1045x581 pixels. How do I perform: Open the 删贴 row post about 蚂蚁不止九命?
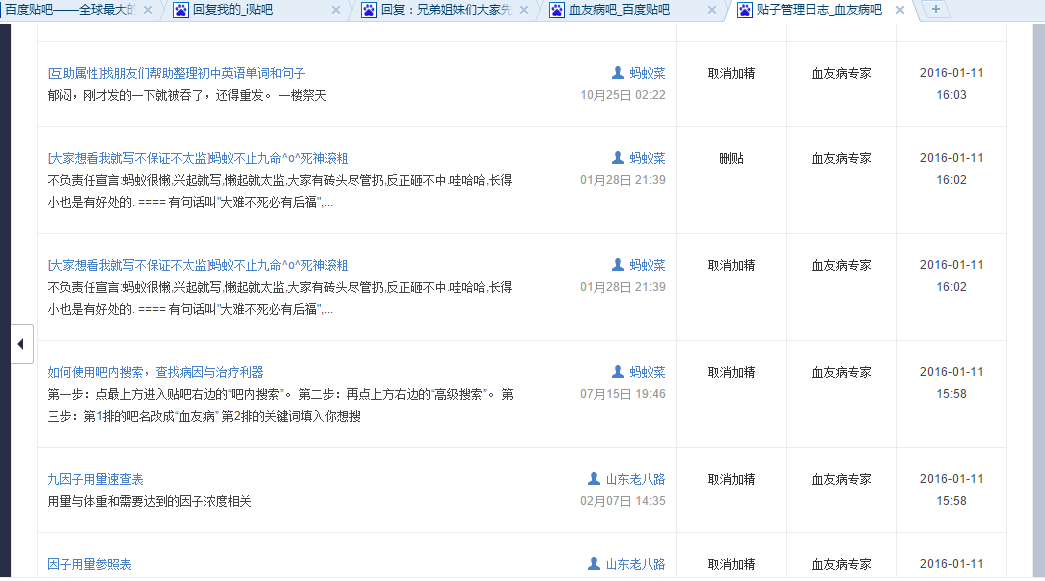[x=198, y=159]
